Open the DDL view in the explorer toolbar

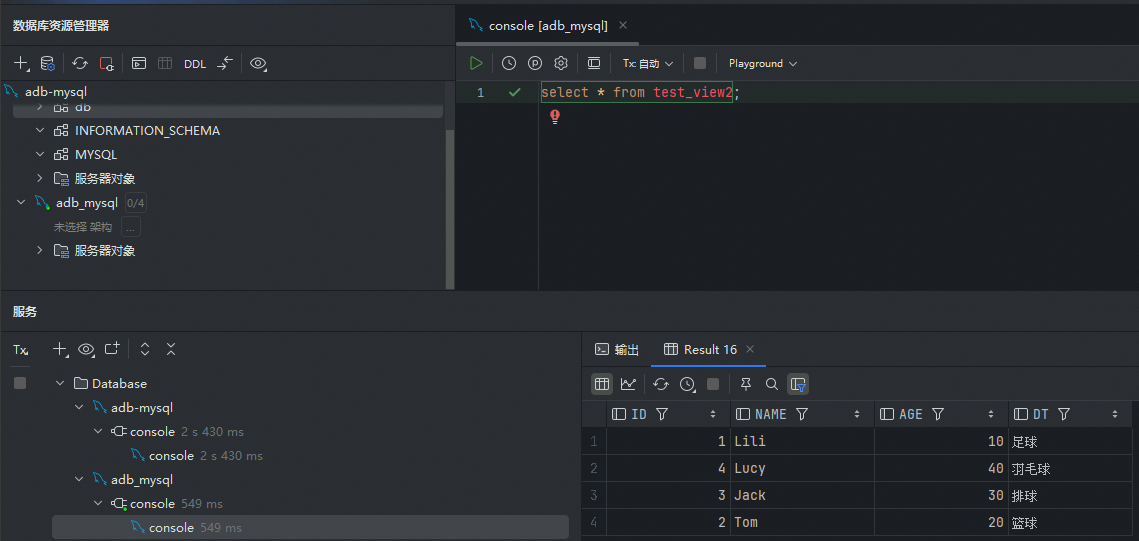pyautogui.click(x=195, y=64)
